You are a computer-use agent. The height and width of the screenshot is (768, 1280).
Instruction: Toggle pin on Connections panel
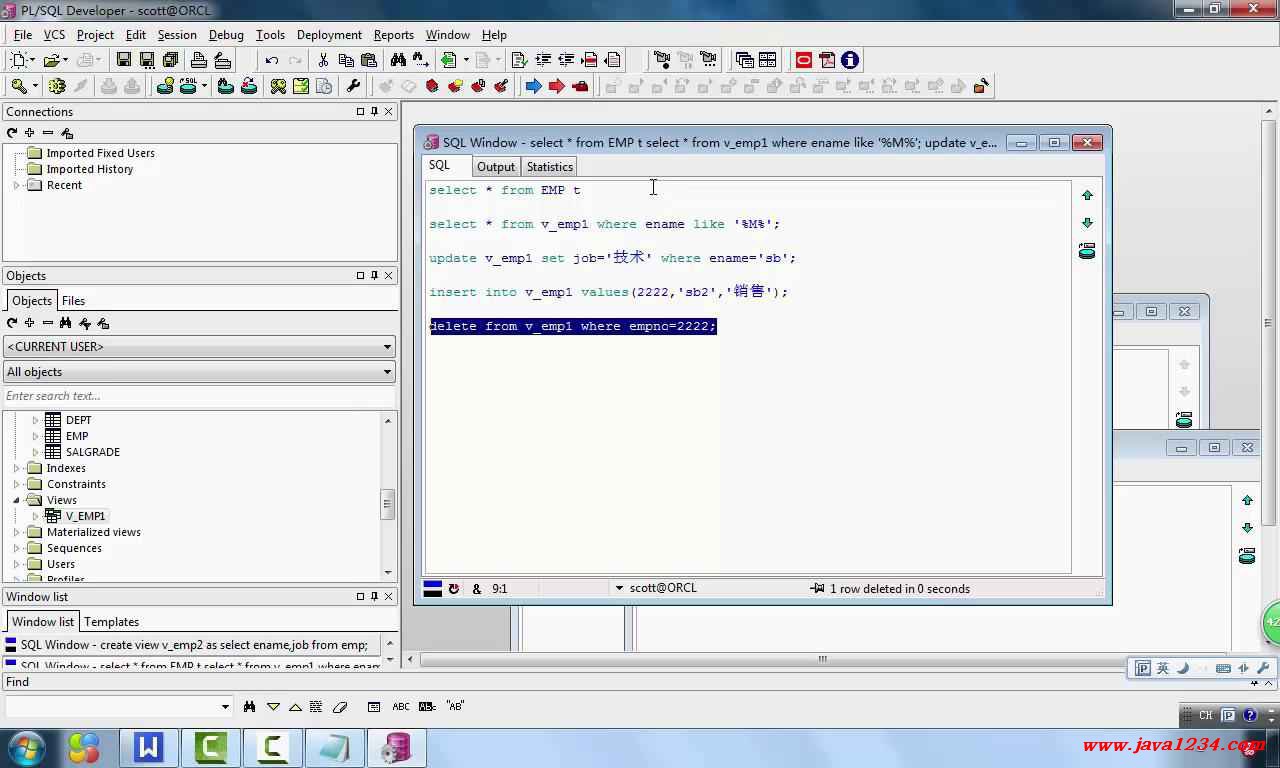click(x=375, y=111)
